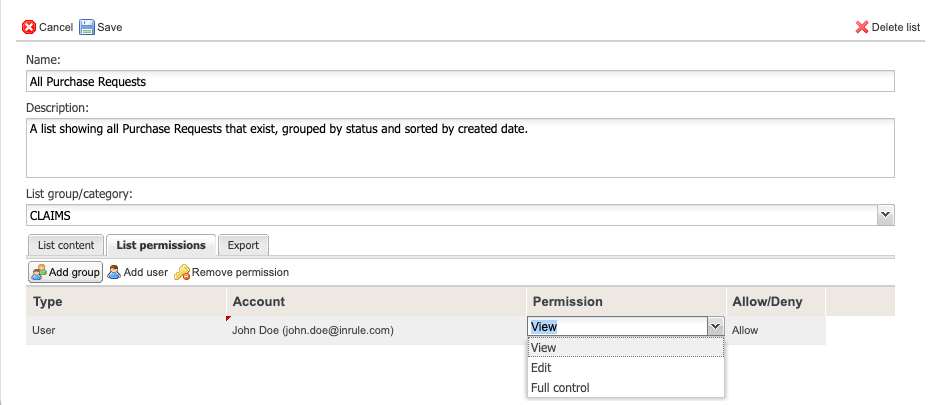Switch to the List content tab

pyautogui.click(x=66, y=245)
